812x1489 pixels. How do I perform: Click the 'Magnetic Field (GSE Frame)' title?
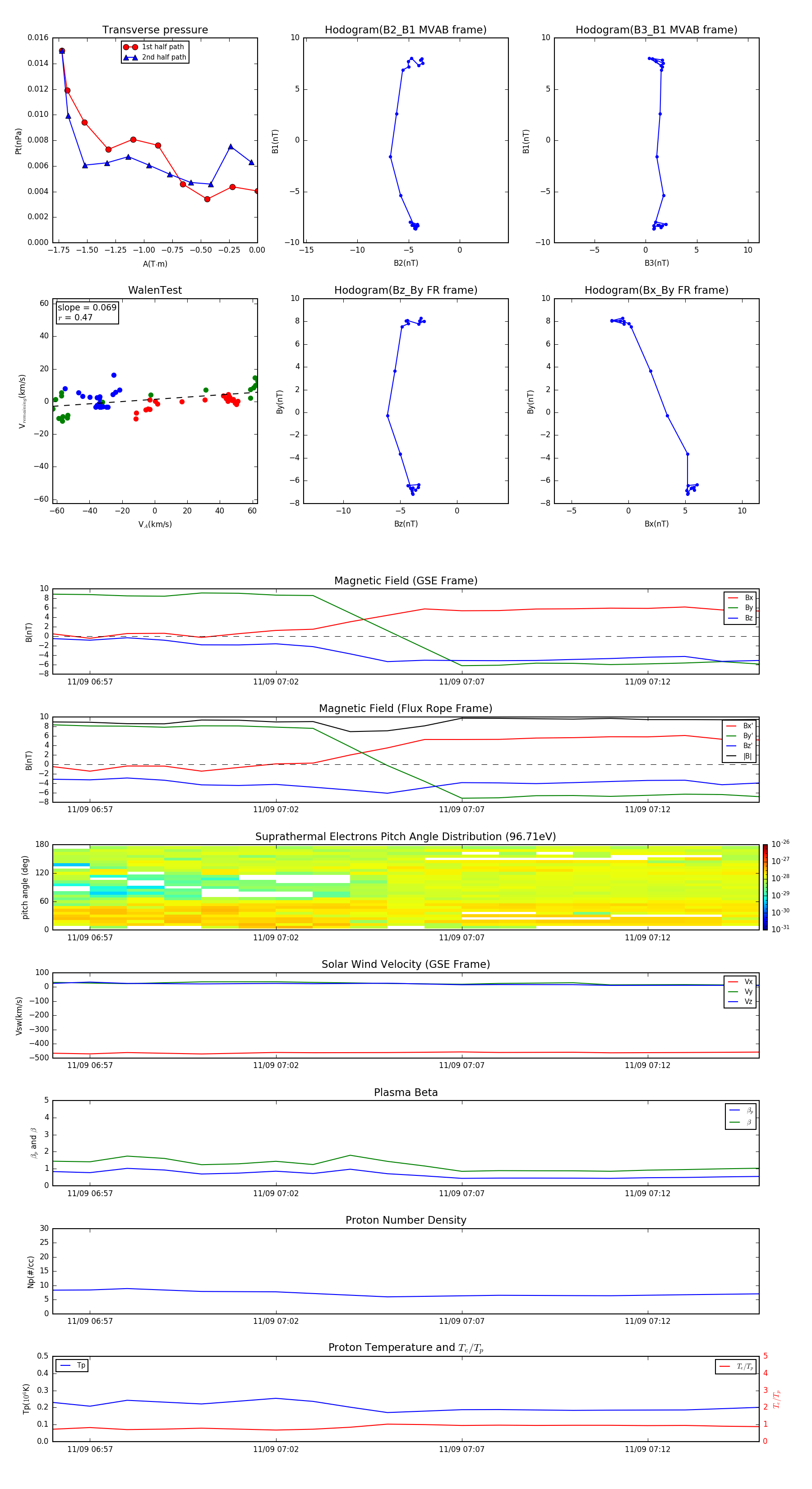point(406,581)
